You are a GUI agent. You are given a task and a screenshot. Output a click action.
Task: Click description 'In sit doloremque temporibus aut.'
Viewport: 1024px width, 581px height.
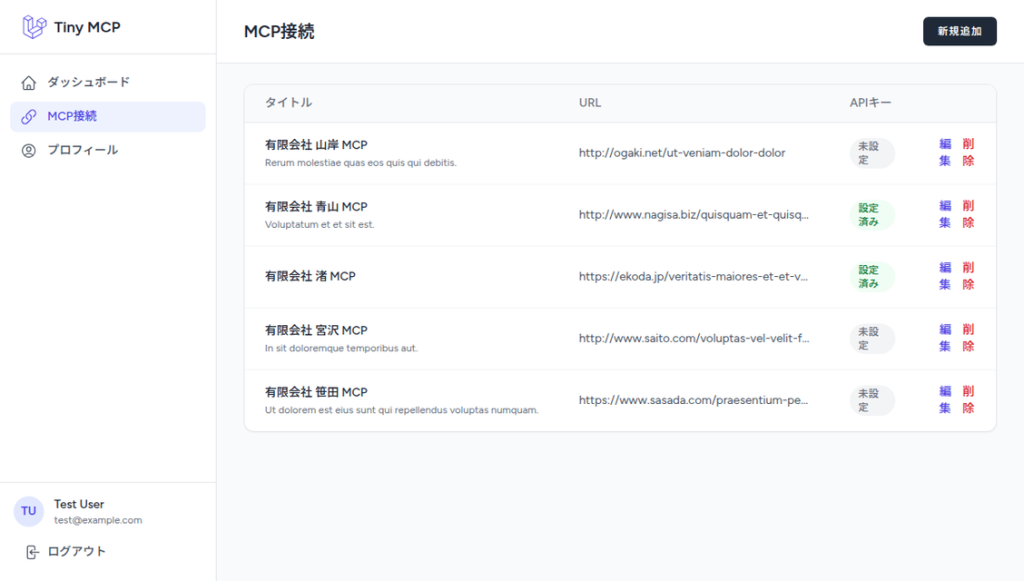click(341, 348)
